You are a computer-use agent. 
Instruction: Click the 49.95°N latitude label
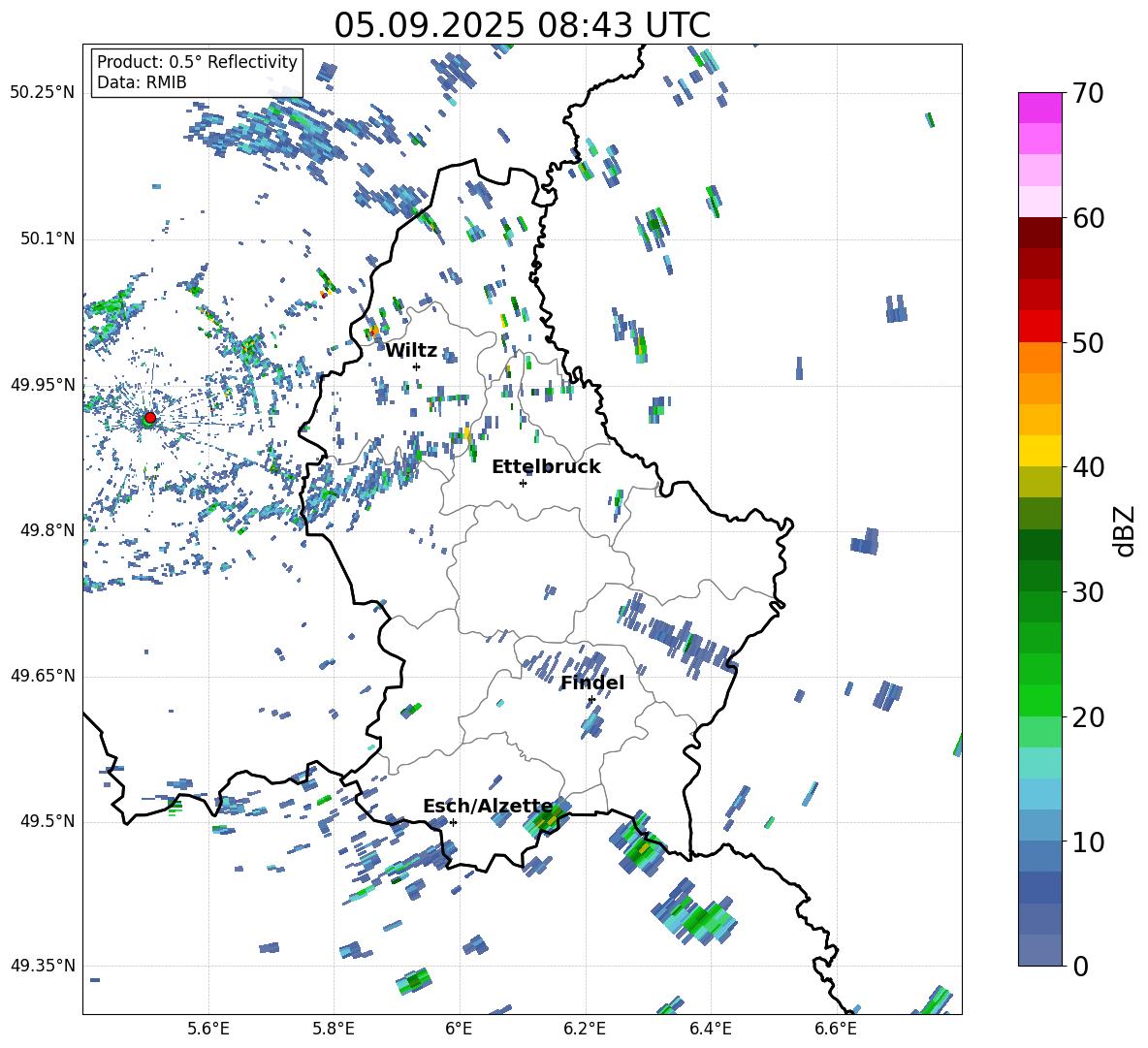point(43,384)
